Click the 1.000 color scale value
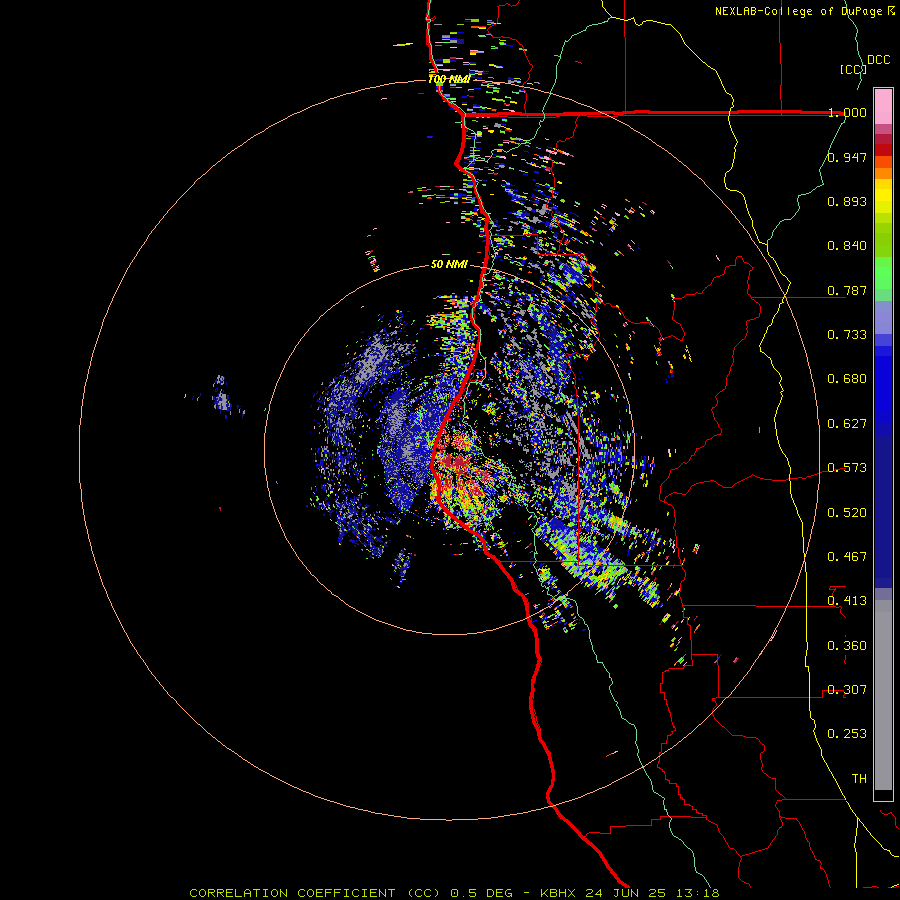 pyautogui.click(x=847, y=112)
